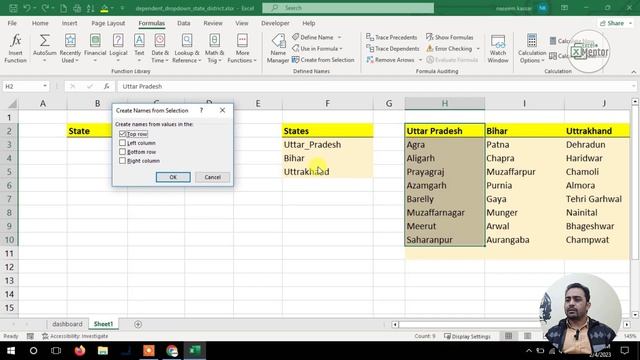The width and height of the screenshot is (640, 360).
Task: Click the horizontal scrollbar left arrow
Action: tap(395, 324)
